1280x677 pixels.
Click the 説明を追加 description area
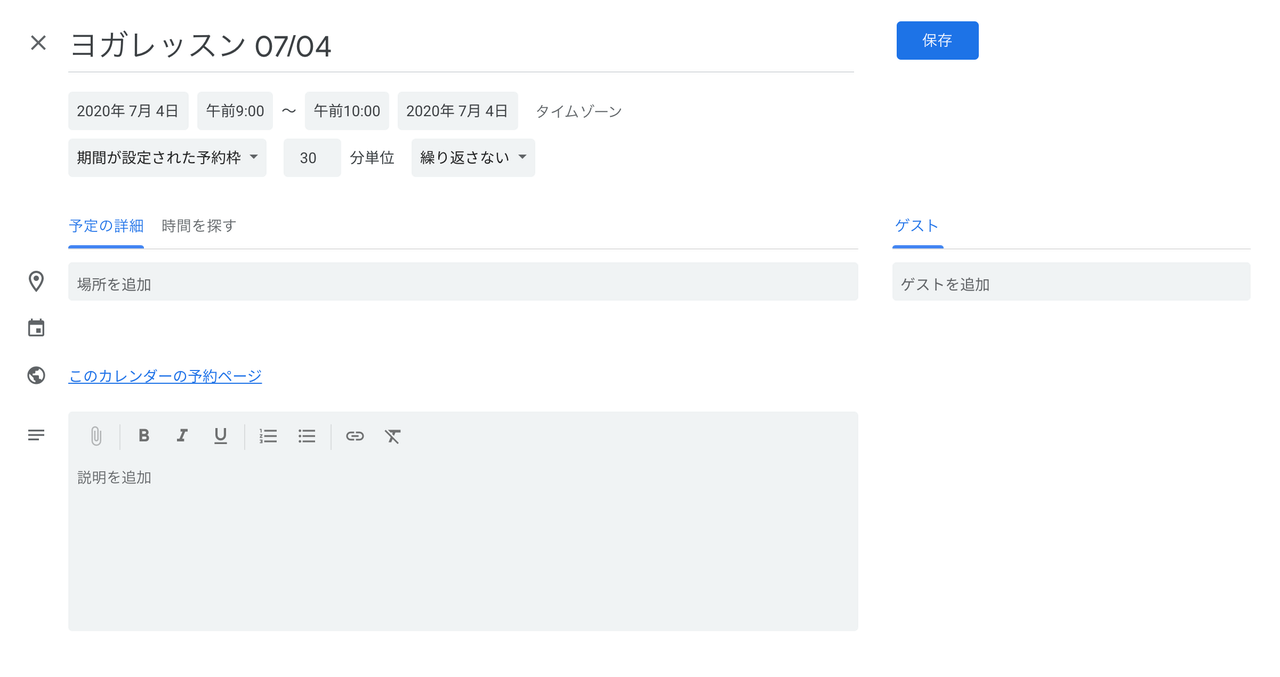click(463, 543)
